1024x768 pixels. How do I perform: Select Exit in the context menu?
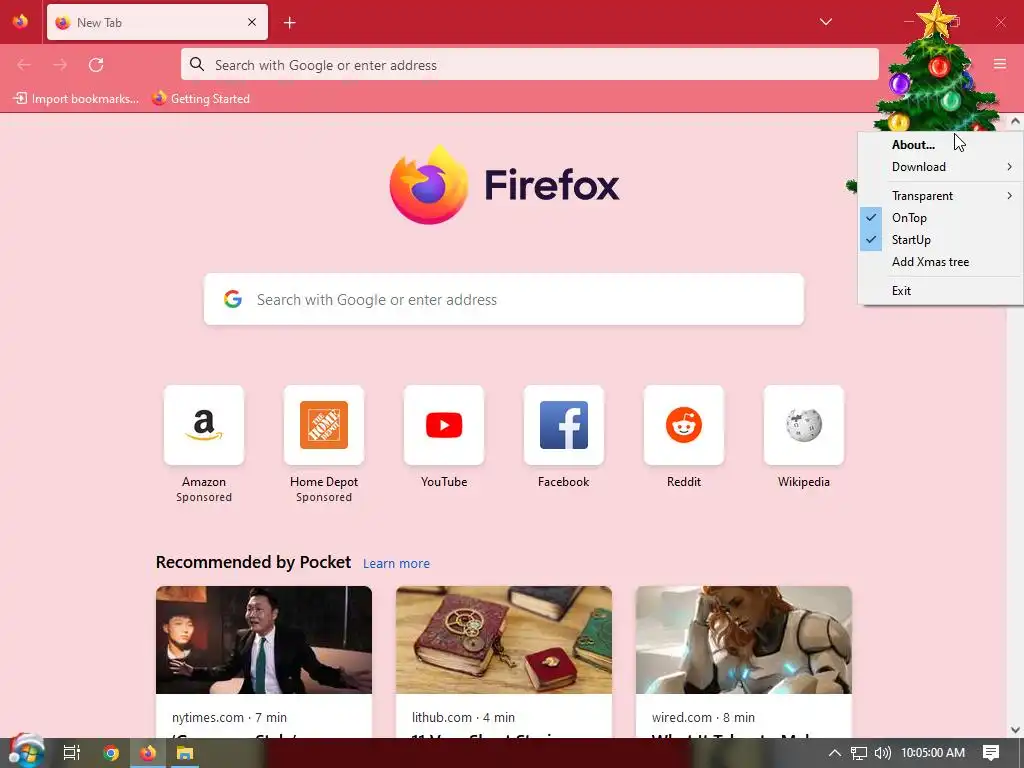click(x=940, y=291)
